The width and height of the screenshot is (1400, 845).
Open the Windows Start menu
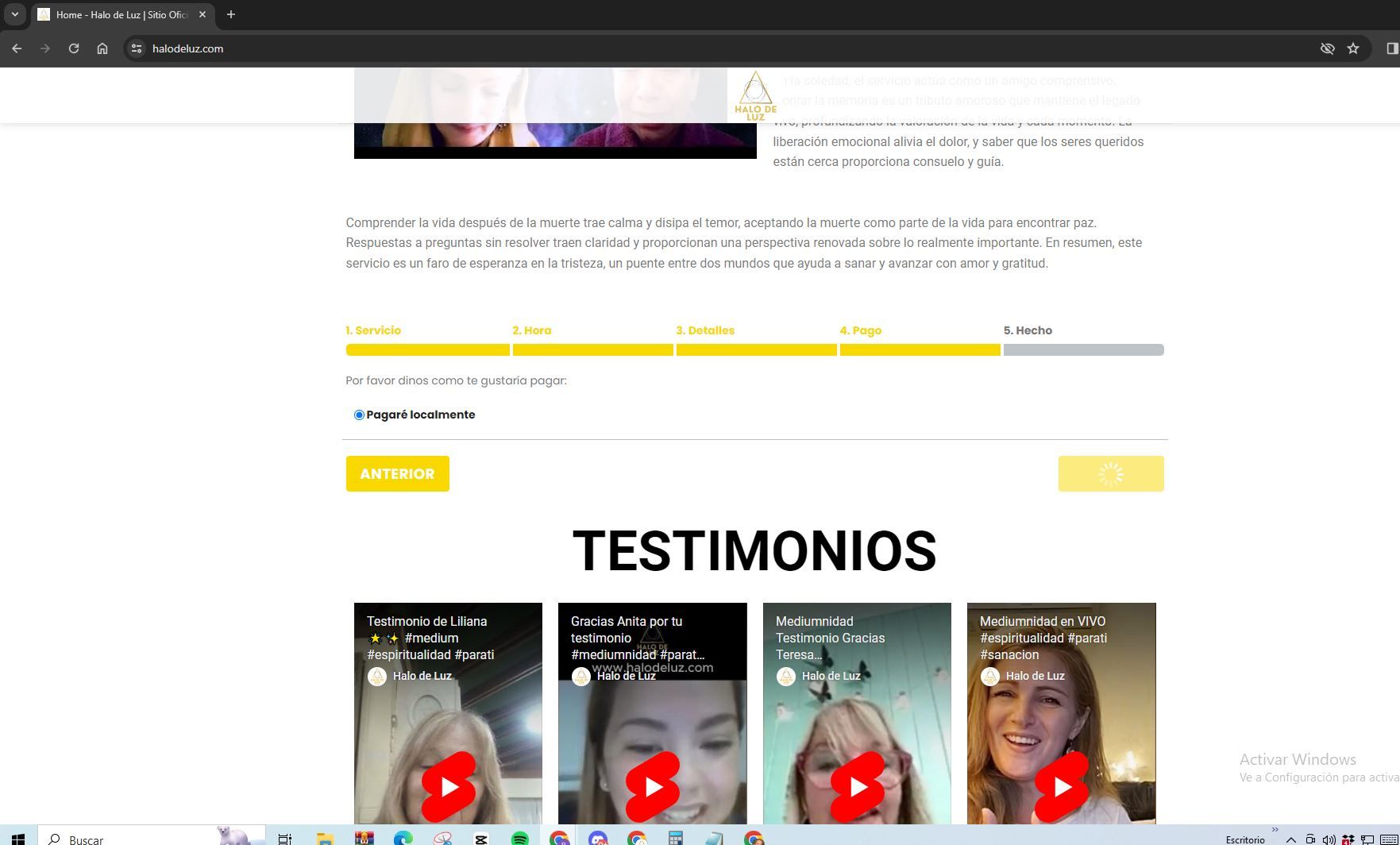coord(17,839)
